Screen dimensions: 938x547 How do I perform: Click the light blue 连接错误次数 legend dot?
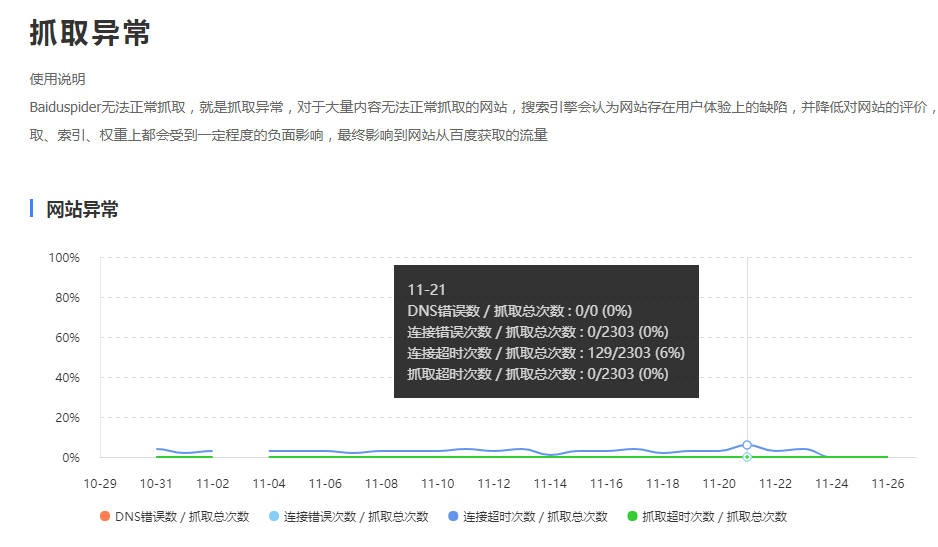(273, 517)
